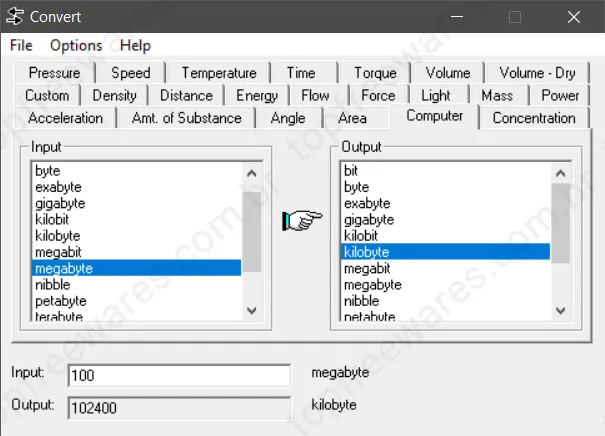Click the active Computer tab

click(434, 116)
